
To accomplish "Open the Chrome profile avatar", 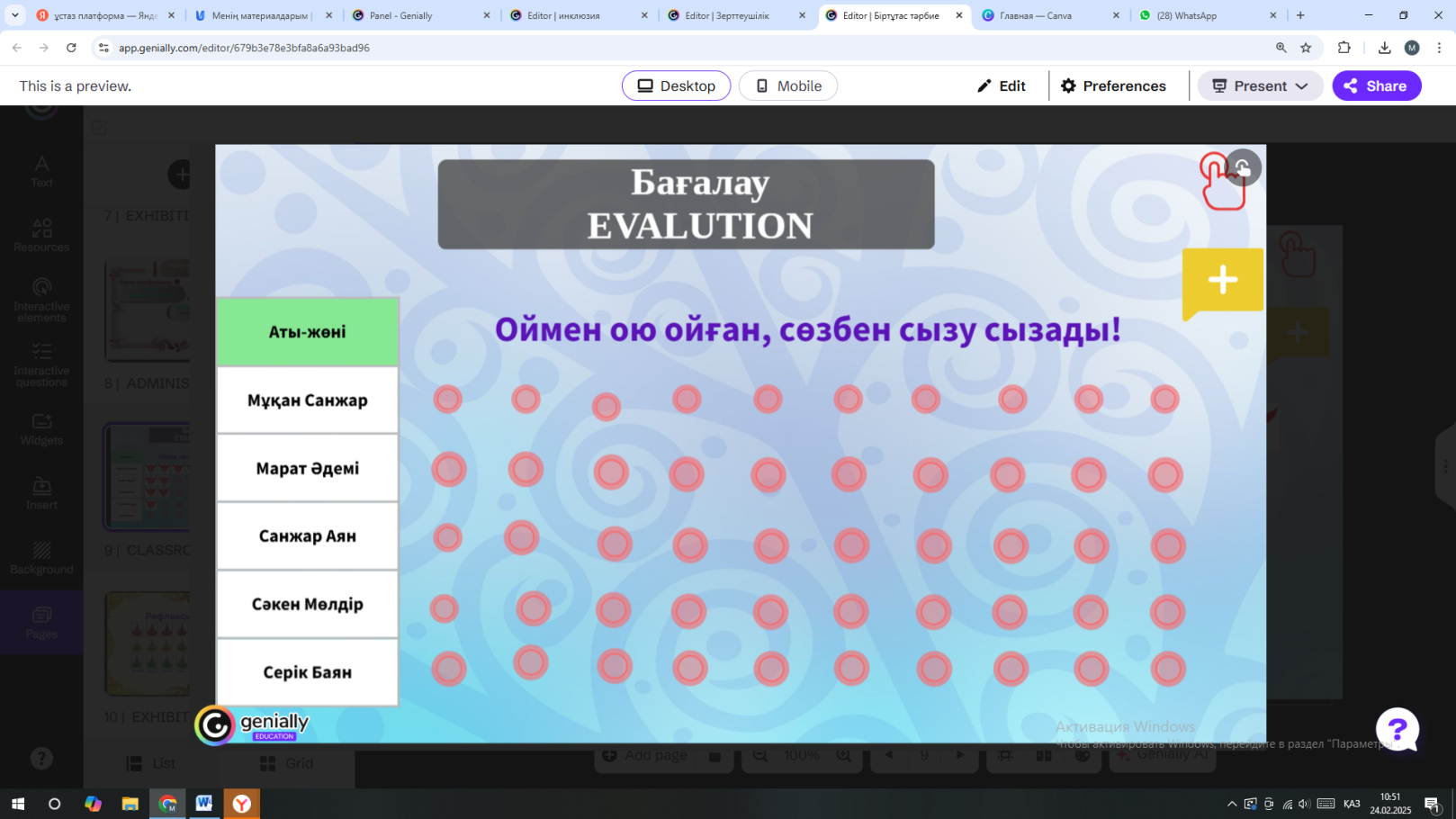I will click(1412, 48).
